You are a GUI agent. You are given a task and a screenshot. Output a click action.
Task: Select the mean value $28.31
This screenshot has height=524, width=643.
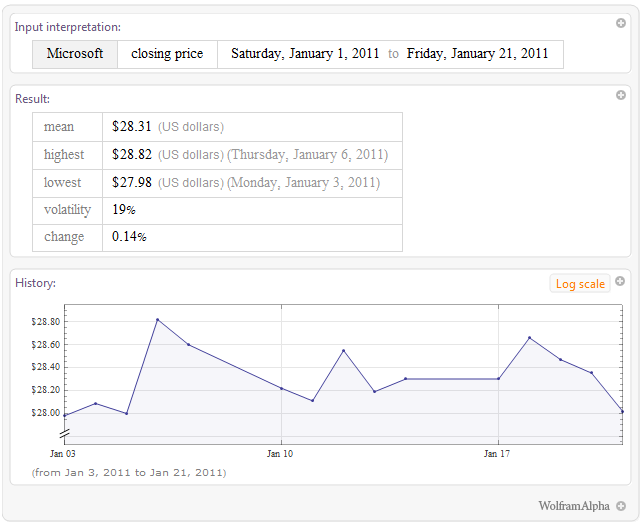pyautogui.click(x=132, y=127)
